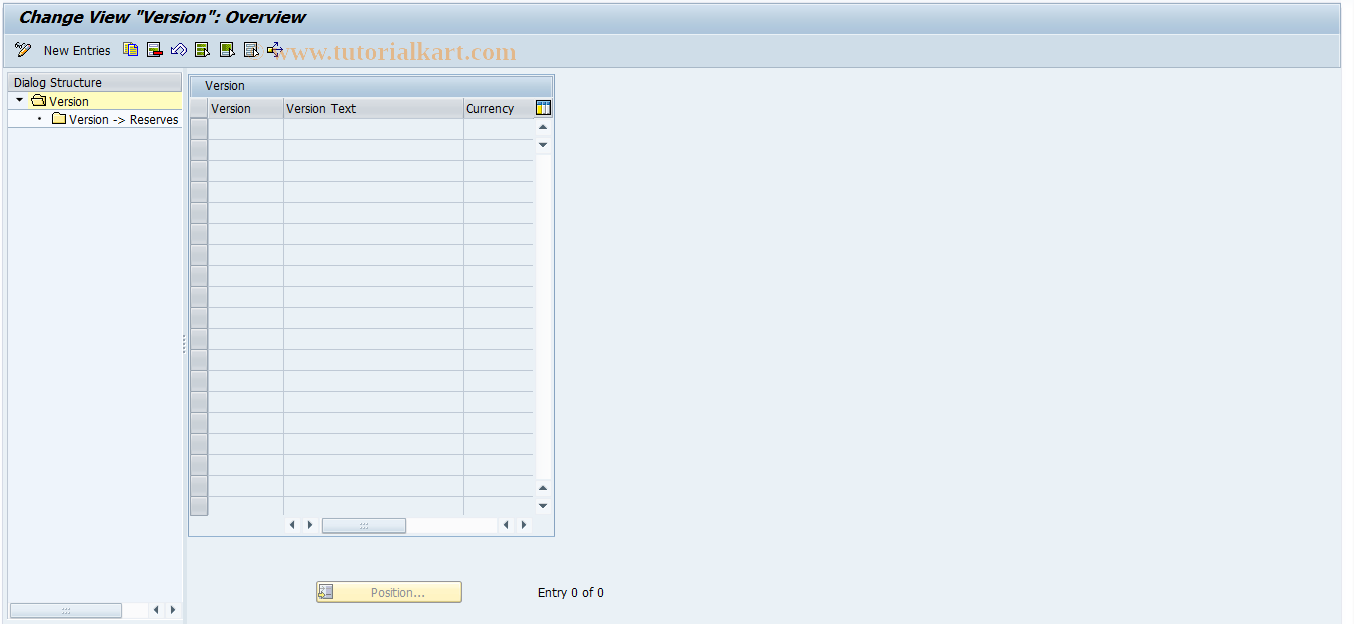Viewport: 1354px width, 624px height.
Task: Click the Dialog Structure scroll right arrow
Action: 172,610
